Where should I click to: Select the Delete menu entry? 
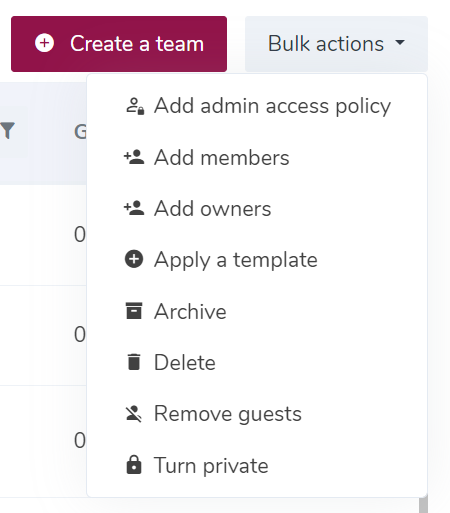point(257,362)
